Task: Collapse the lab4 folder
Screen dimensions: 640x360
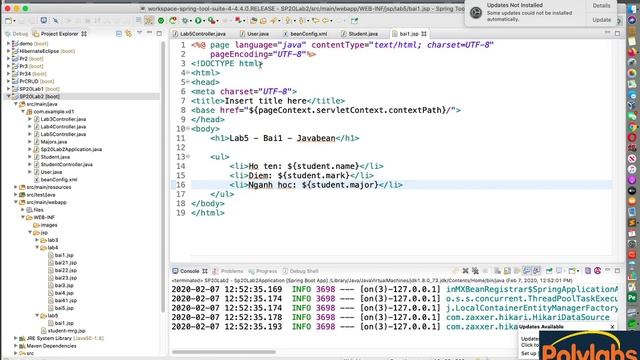Action: click(x=37, y=247)
